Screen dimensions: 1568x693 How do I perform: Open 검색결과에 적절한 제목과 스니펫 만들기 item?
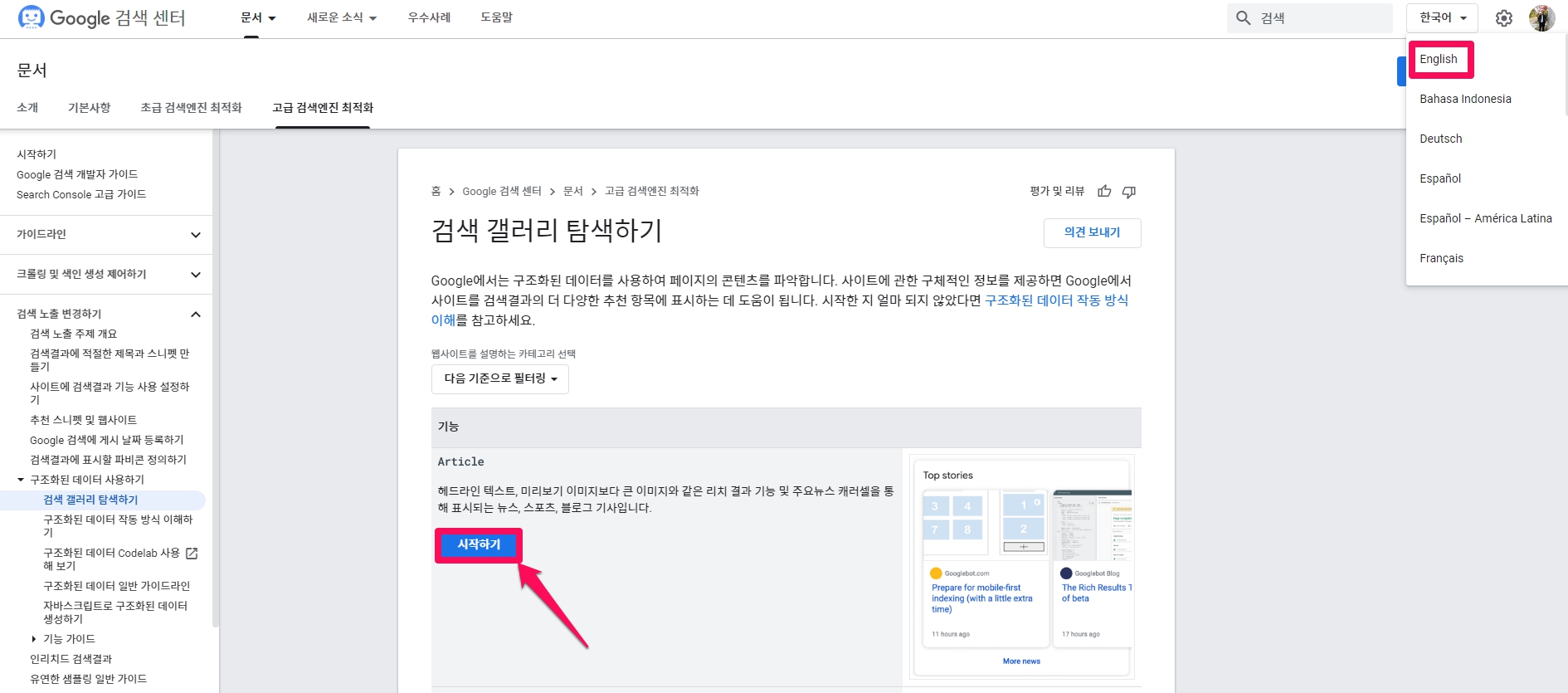coord(110,360)
